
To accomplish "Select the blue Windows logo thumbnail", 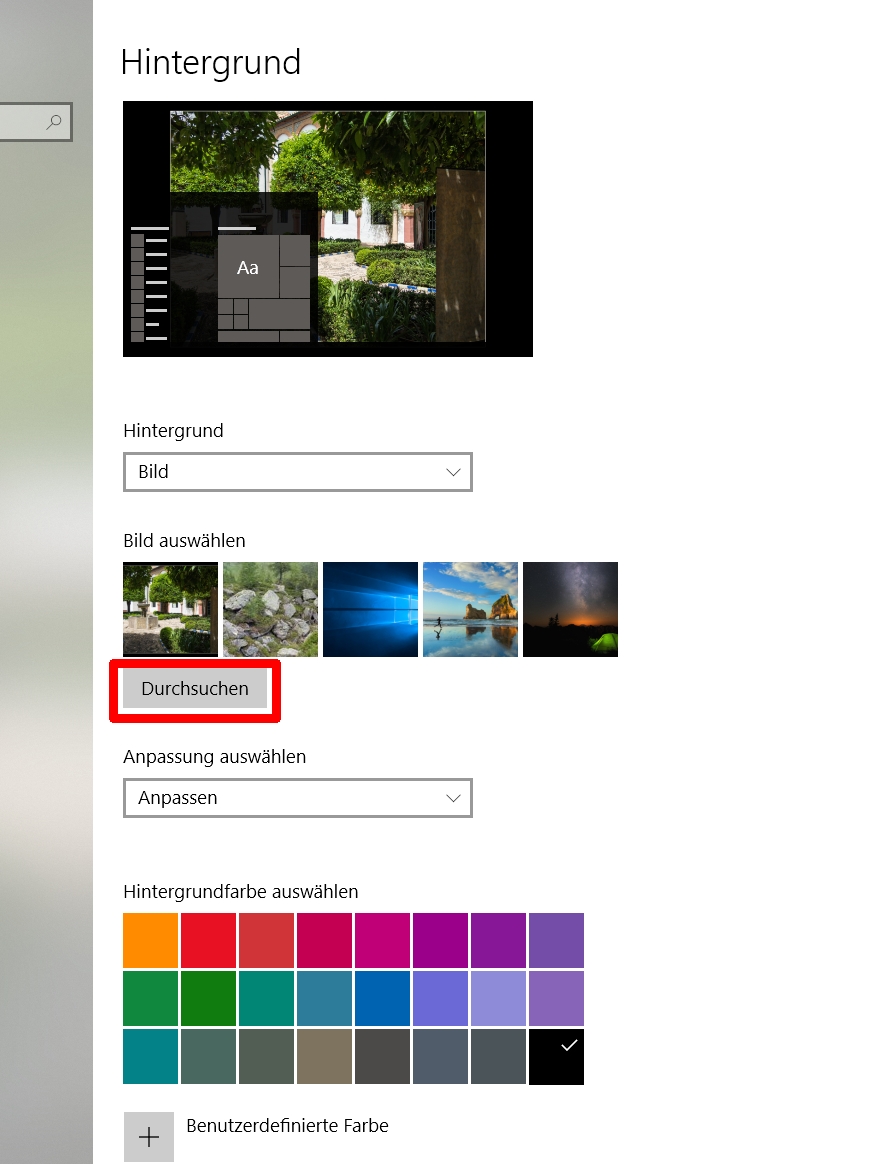I will [370, 609].
